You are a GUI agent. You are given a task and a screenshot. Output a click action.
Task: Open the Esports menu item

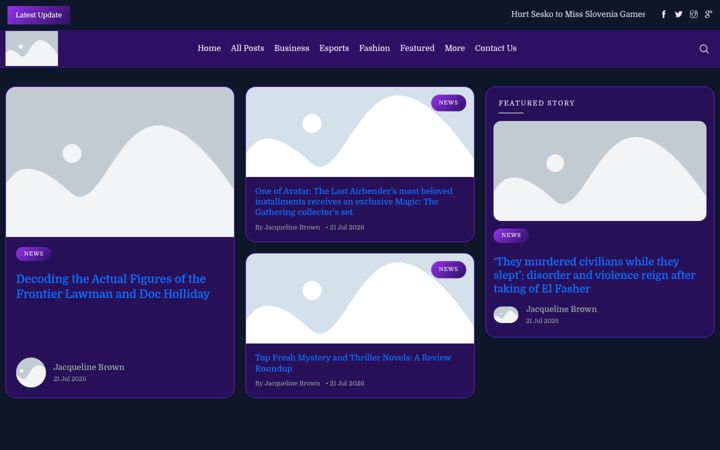pos(334,48)
